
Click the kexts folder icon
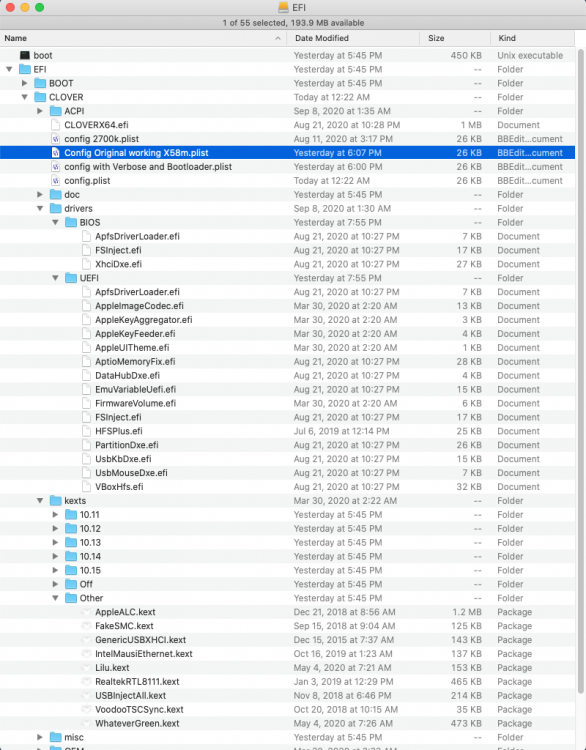(55, 501)
